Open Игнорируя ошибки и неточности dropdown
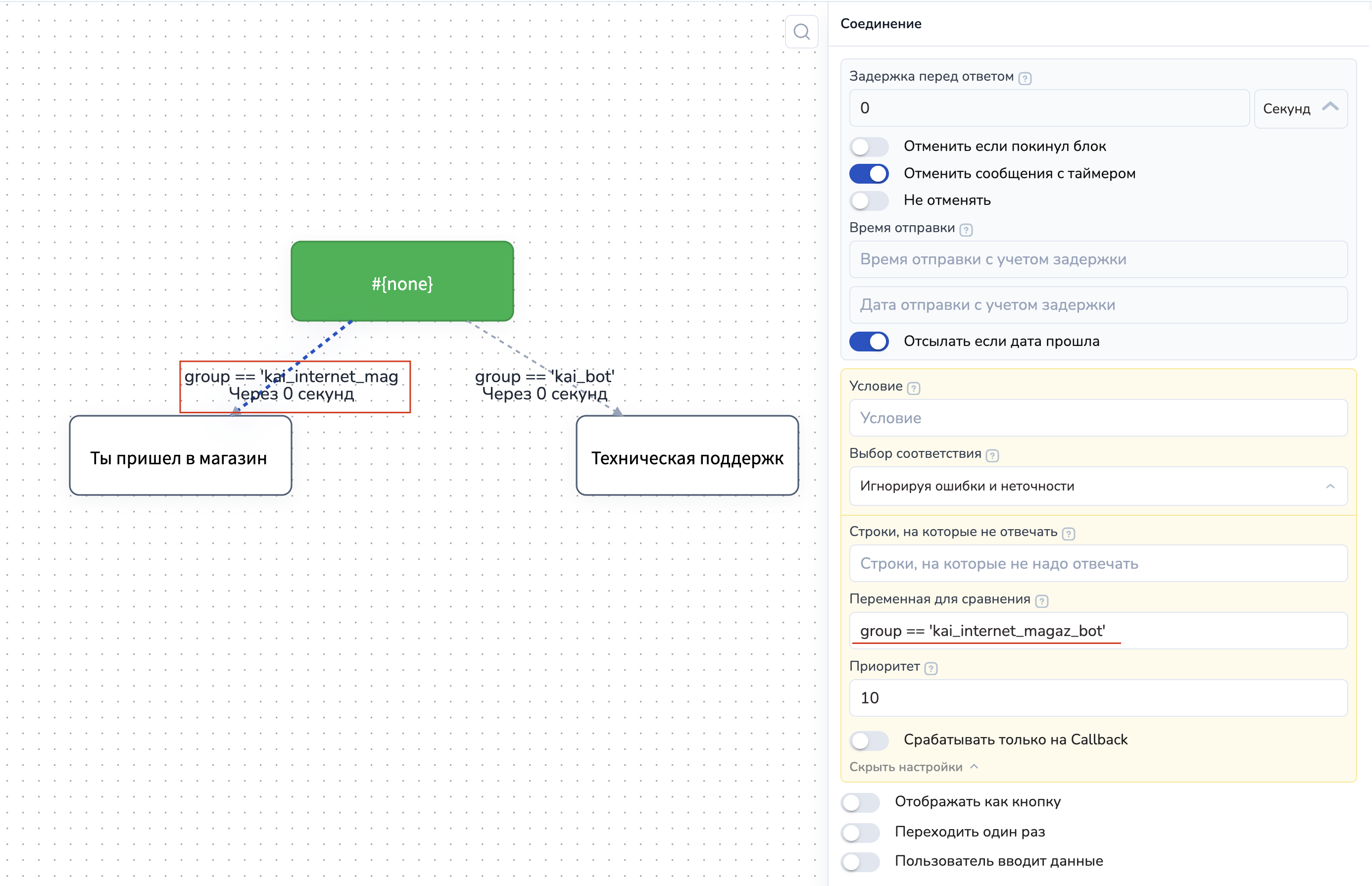Screen dimensions: 1372x886 point(1098,486)
